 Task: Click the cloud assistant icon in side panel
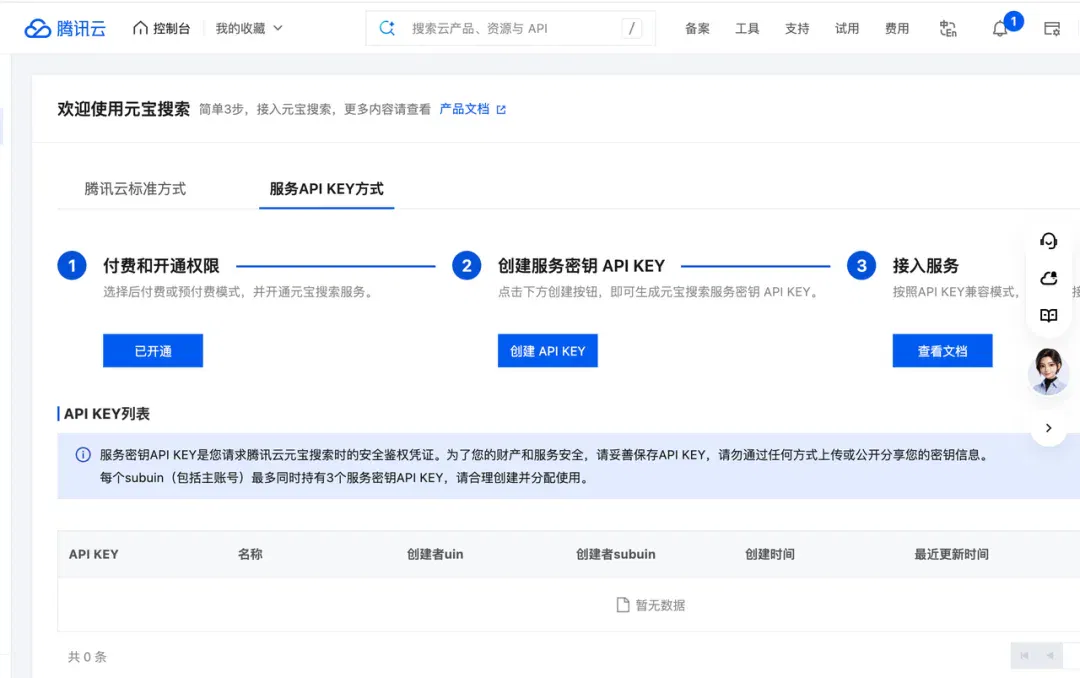point(1048,278)
